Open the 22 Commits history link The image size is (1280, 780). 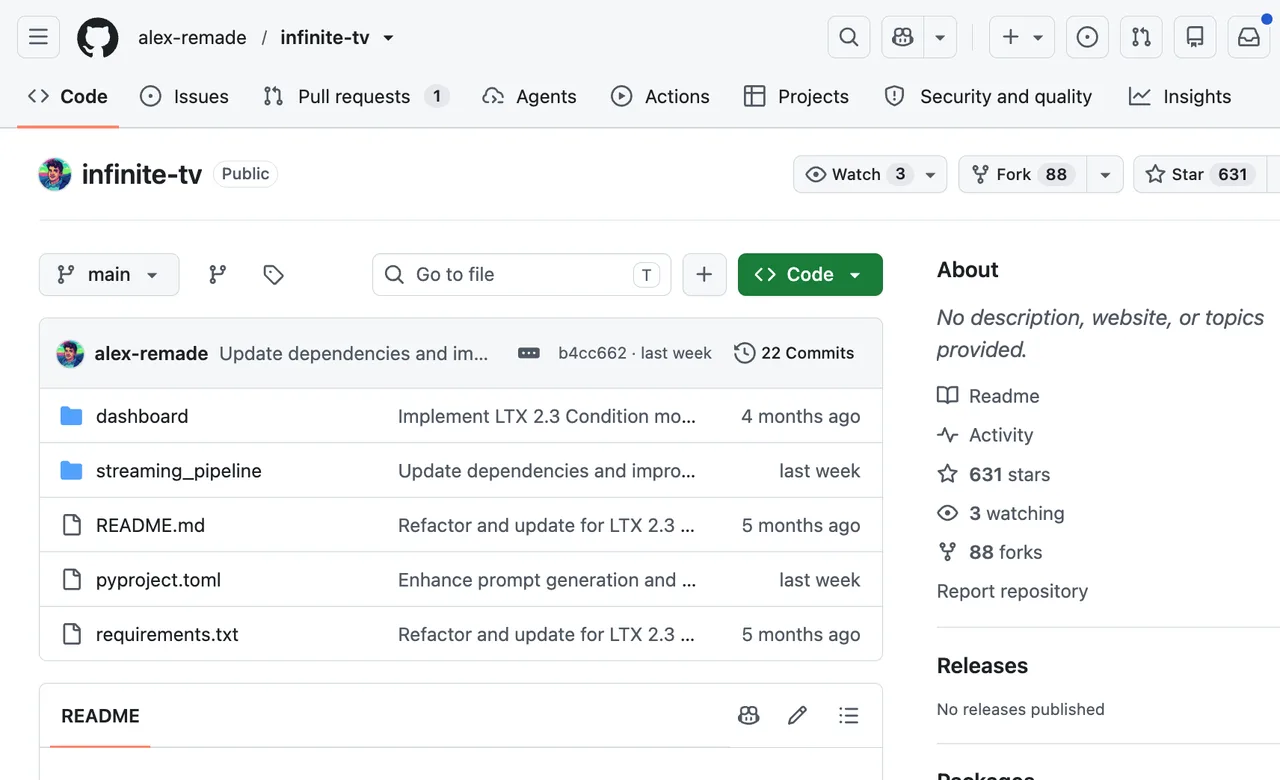coord(794,353)
